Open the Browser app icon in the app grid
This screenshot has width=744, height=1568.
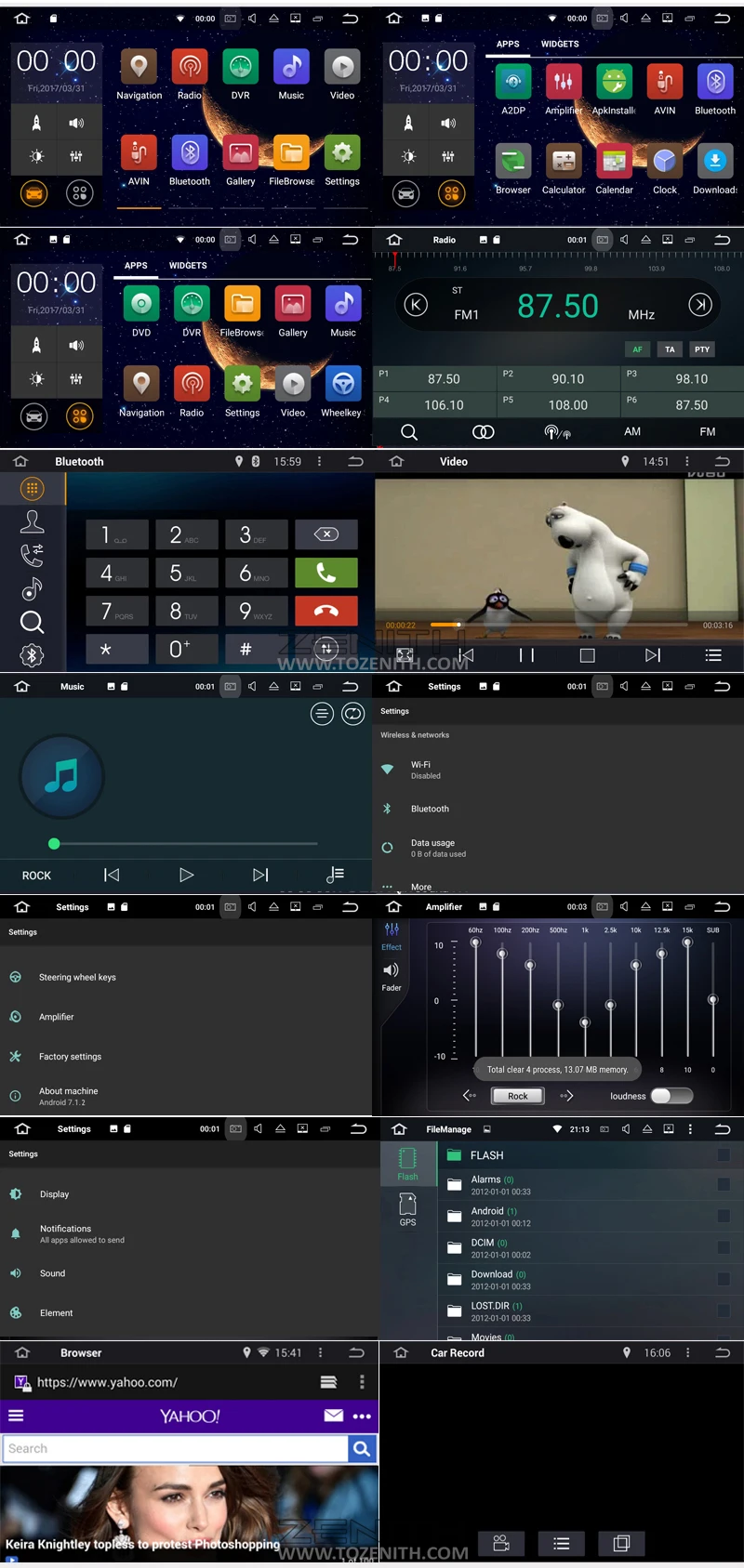[513, 161]
